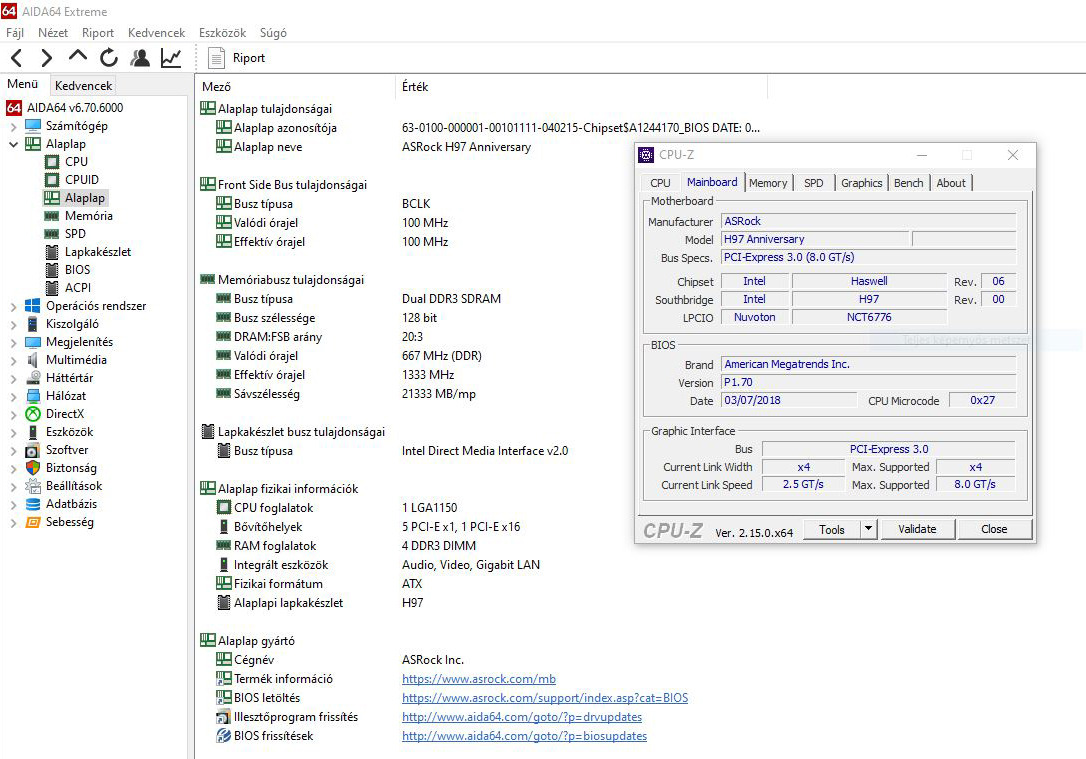Click the Érték column header
The image size is (1086, 759).
pyautogui.click(x=414, y=87)
